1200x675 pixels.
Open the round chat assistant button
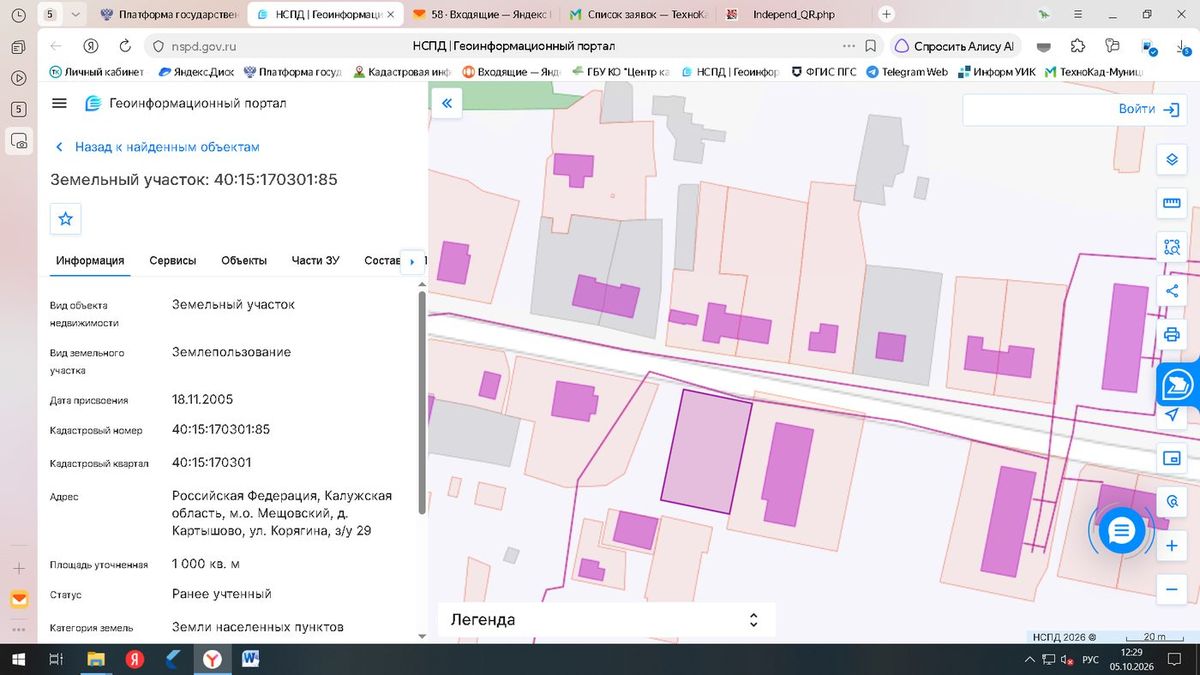tap(1121, 531)
